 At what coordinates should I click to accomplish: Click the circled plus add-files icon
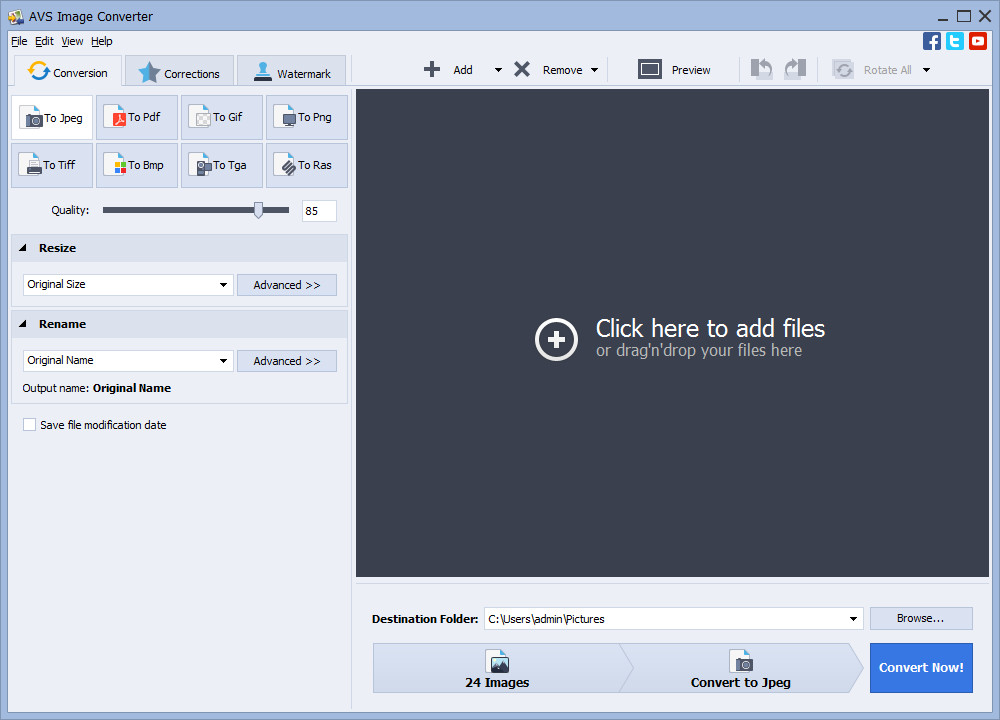pos(556,339)
